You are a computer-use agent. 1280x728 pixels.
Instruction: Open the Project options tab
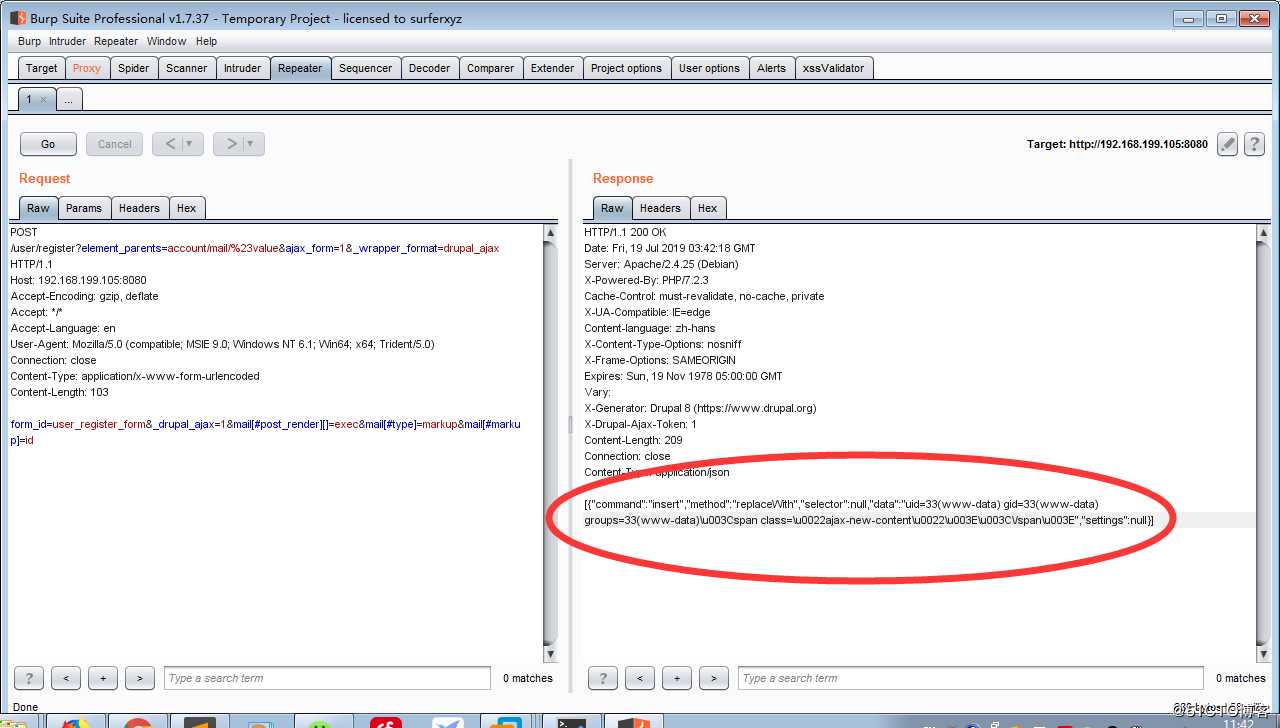[x=626, y=68]
